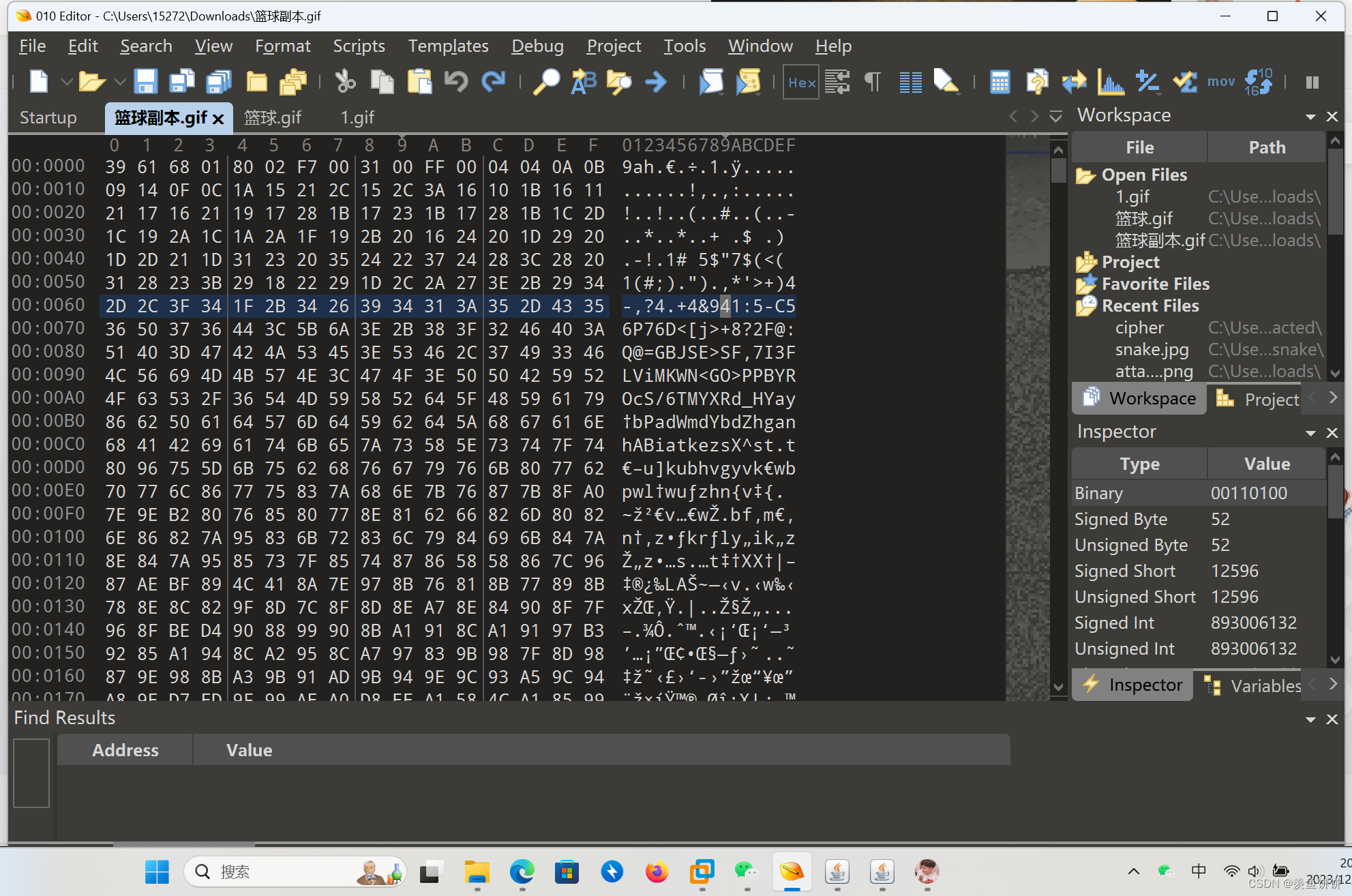Open the file tabs list dropdown arrow
This screenshot has width=1352, height=896.
[x=1055, y=117]
